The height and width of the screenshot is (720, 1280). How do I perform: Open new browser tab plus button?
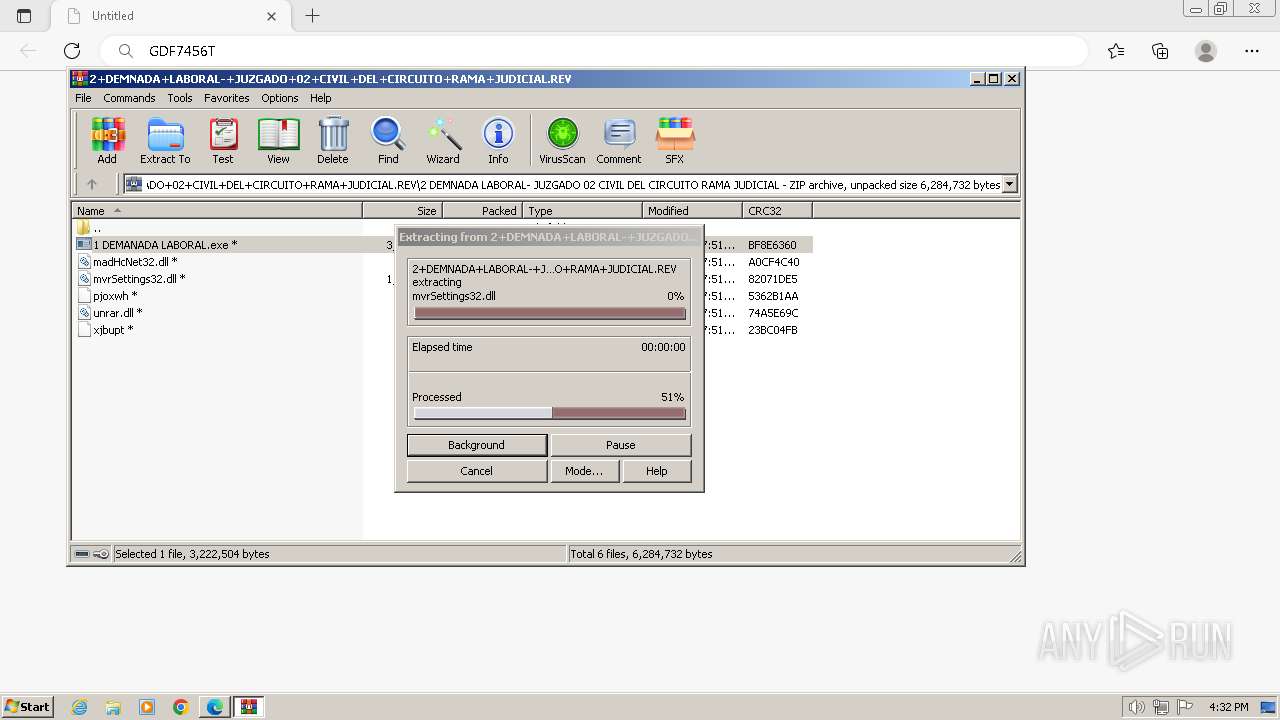click(313, 16)
